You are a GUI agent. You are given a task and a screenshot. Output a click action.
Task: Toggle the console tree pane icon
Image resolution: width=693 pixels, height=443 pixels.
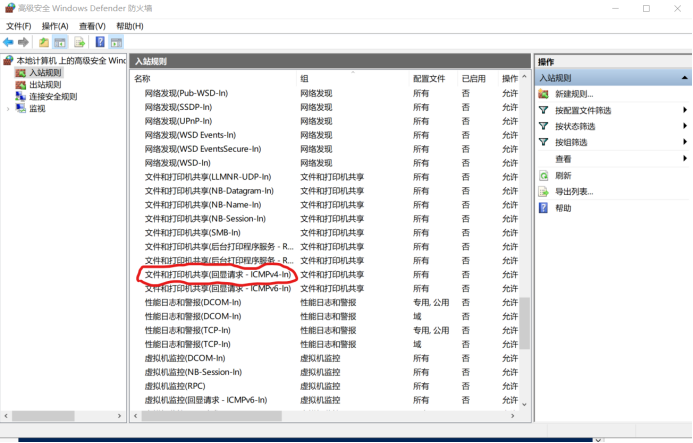coord(60,42)
